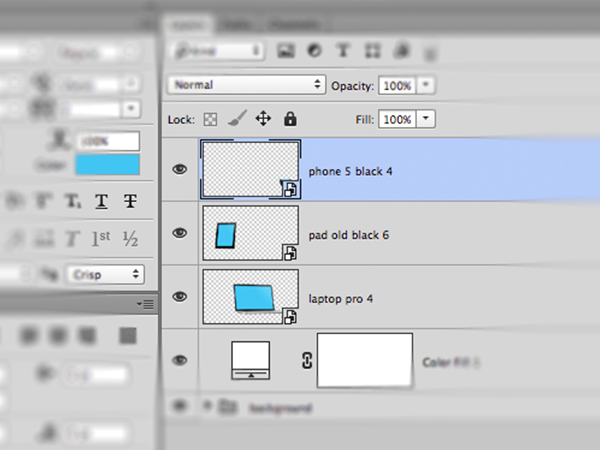The height and width of the screenshot is (450, 600).
Task: Open the Normal blend mode dropdown
Action: coord(248,85)
